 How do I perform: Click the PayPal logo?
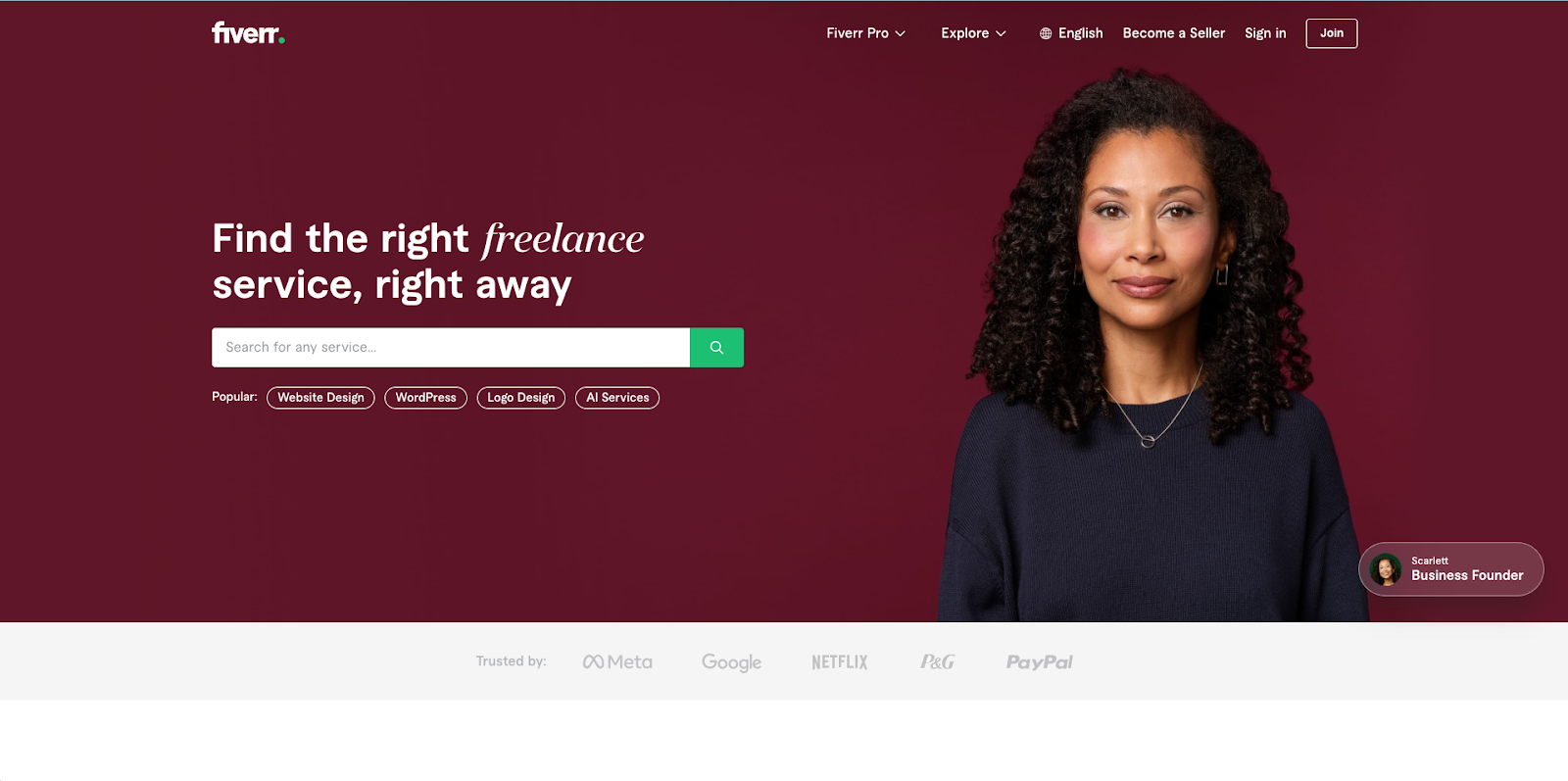pos(1039,662)
